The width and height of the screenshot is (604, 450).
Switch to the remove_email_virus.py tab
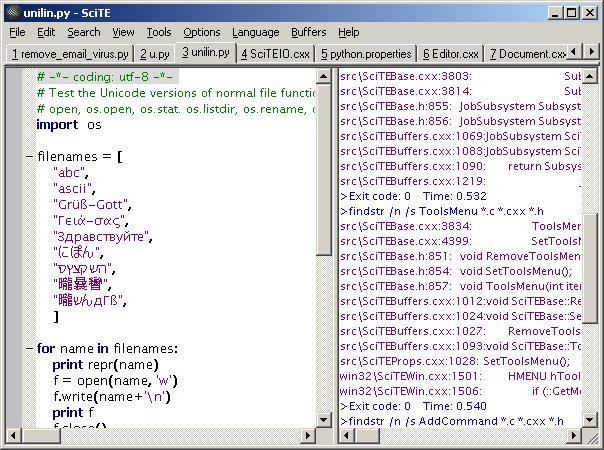tap(70, 54)
